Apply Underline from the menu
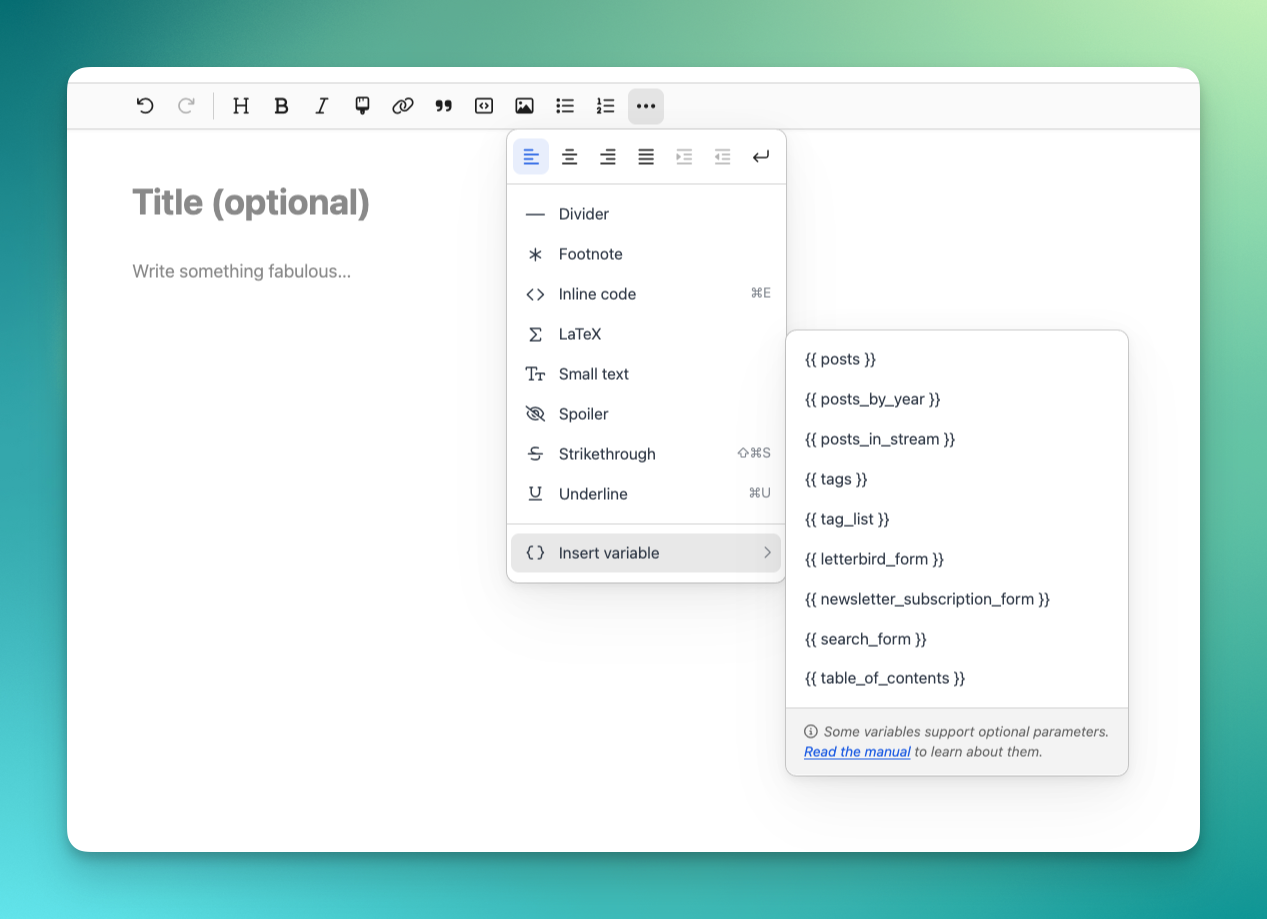 (646, 494)
